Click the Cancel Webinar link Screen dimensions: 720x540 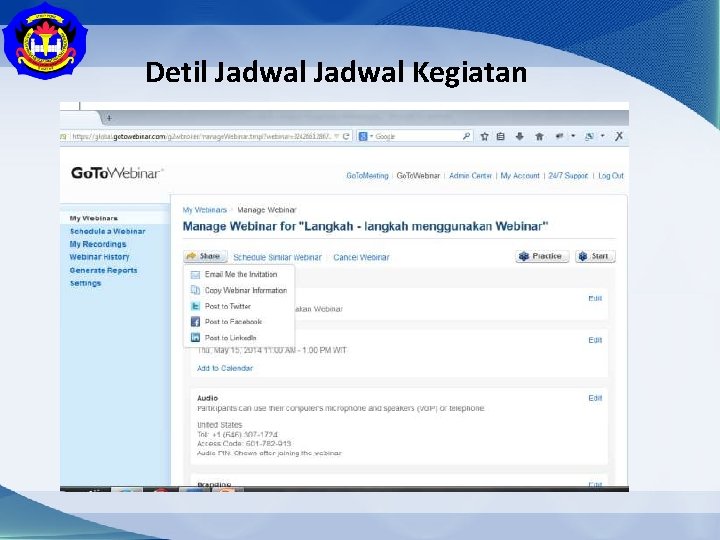tap(361, 258)
